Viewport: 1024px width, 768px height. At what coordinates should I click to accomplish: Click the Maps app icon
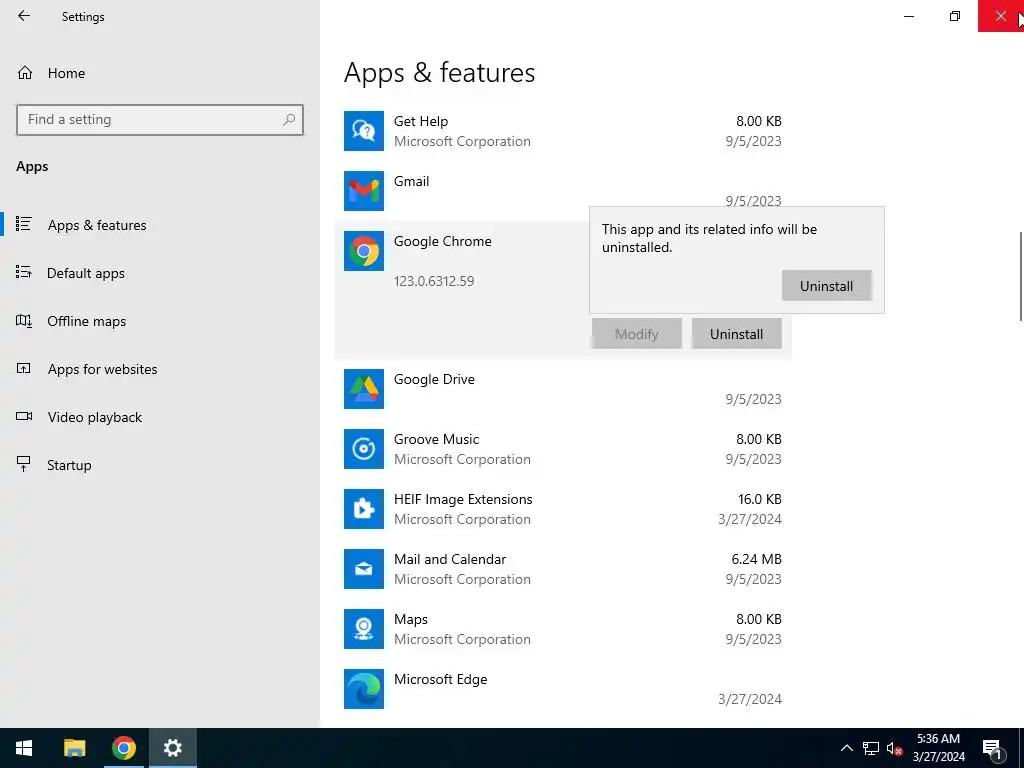tap(364, 629)
